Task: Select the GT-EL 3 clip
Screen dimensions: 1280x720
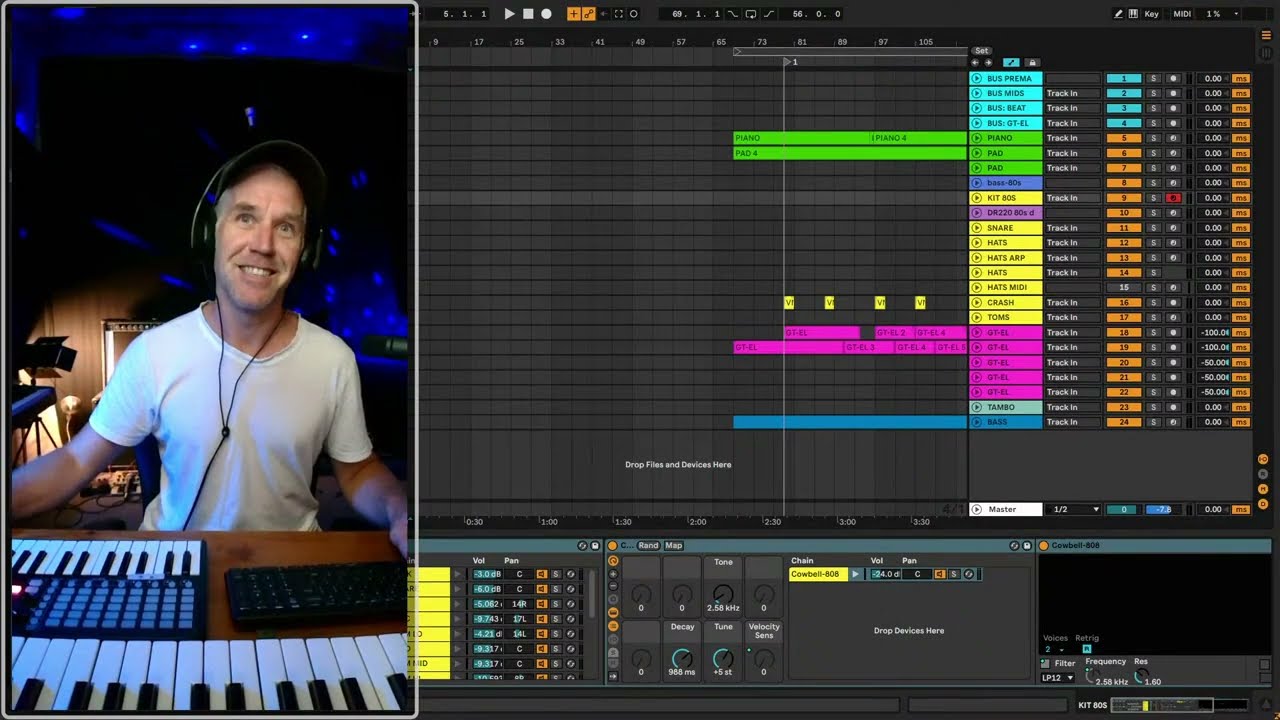Action: tap(868, 347)
